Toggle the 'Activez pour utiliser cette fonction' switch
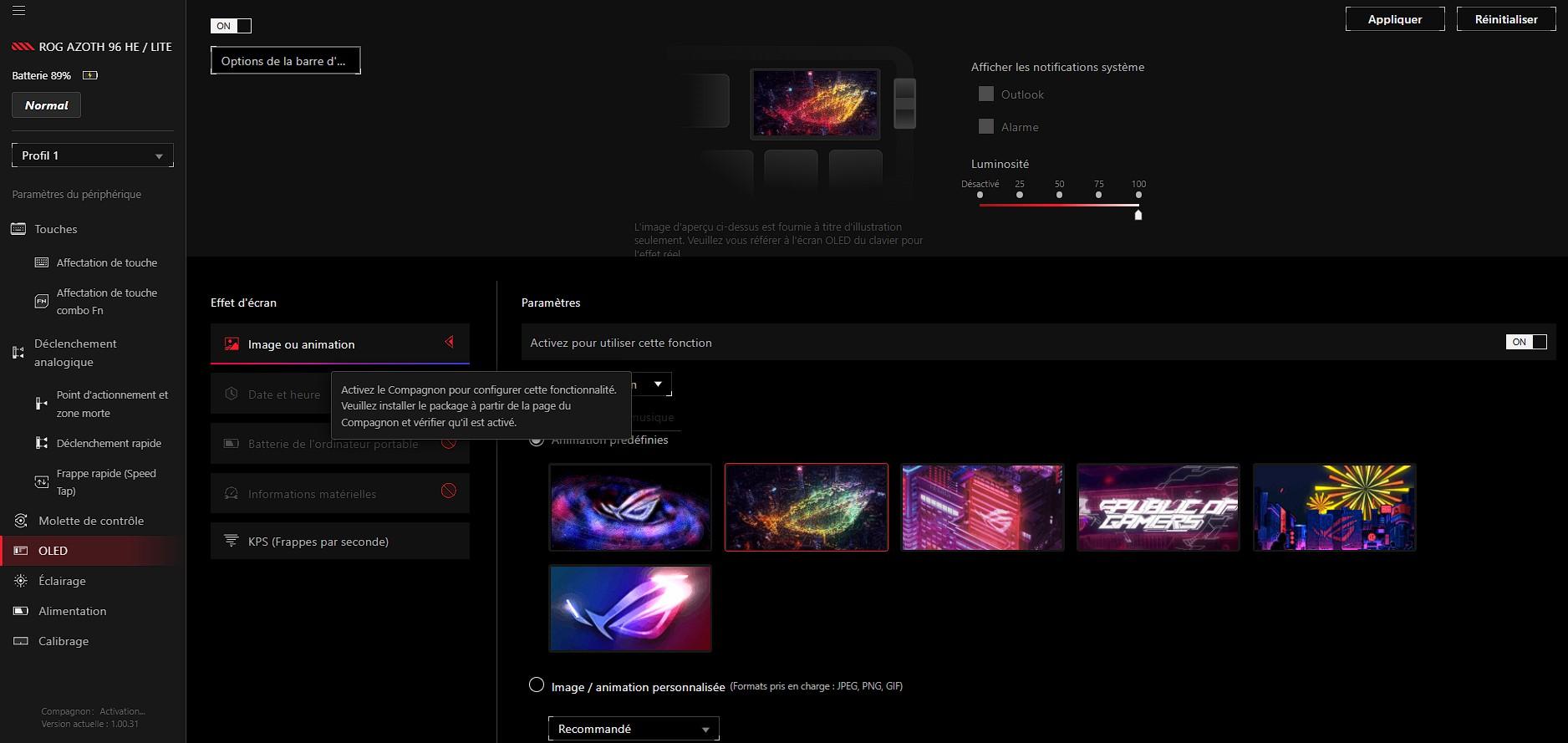Viewport: 1568px width, 743px height. click(1526, 342)
